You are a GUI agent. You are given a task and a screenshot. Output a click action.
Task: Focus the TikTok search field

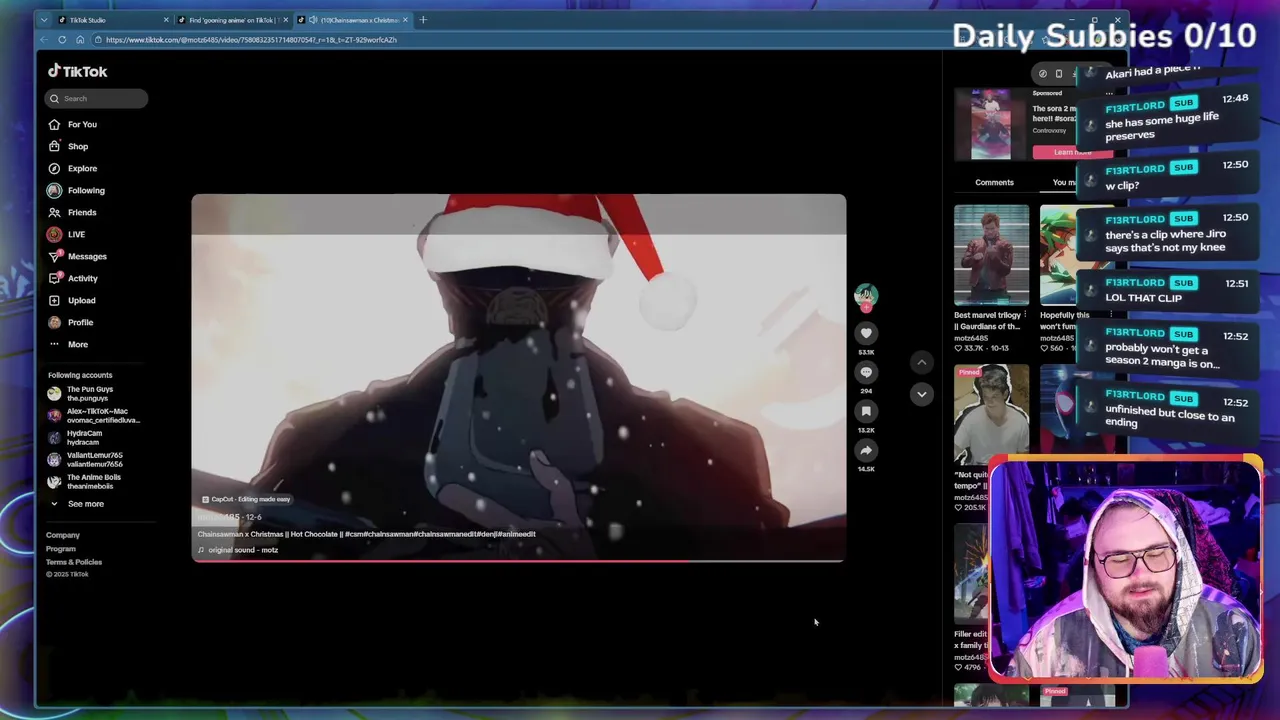(96, 98)
